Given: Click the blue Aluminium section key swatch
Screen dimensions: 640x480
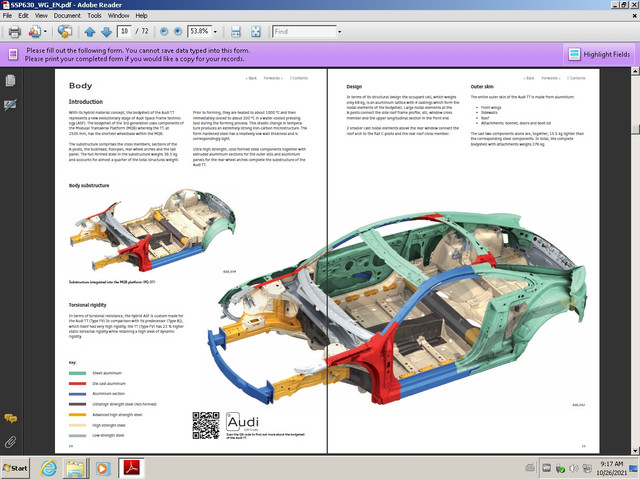Looking at the screenshot, I should point(77,394).
